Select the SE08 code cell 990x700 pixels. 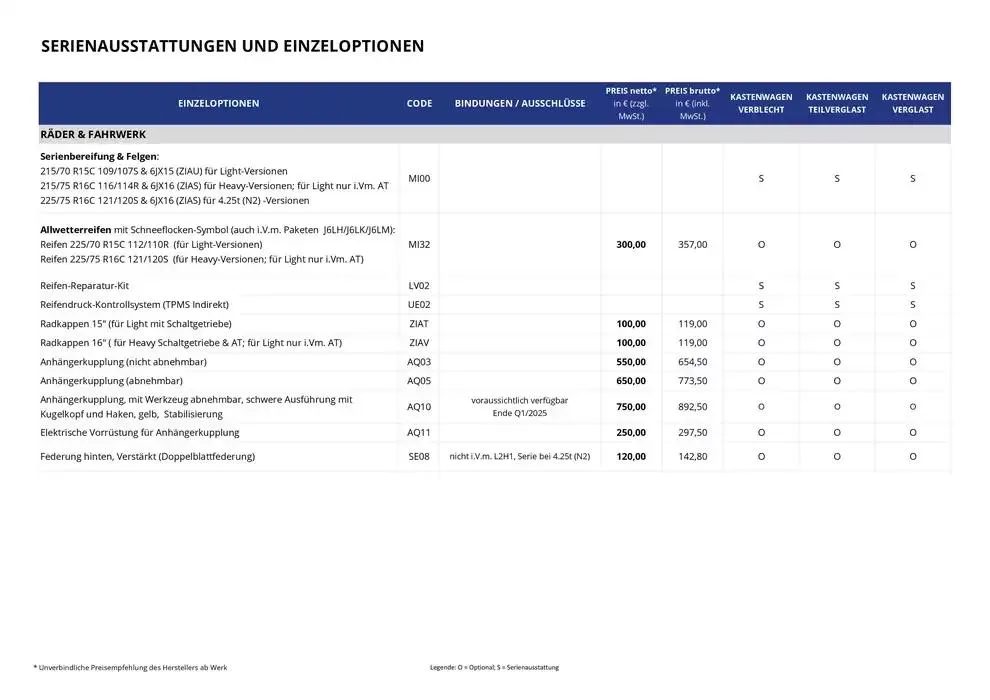(x=419, y=456)
